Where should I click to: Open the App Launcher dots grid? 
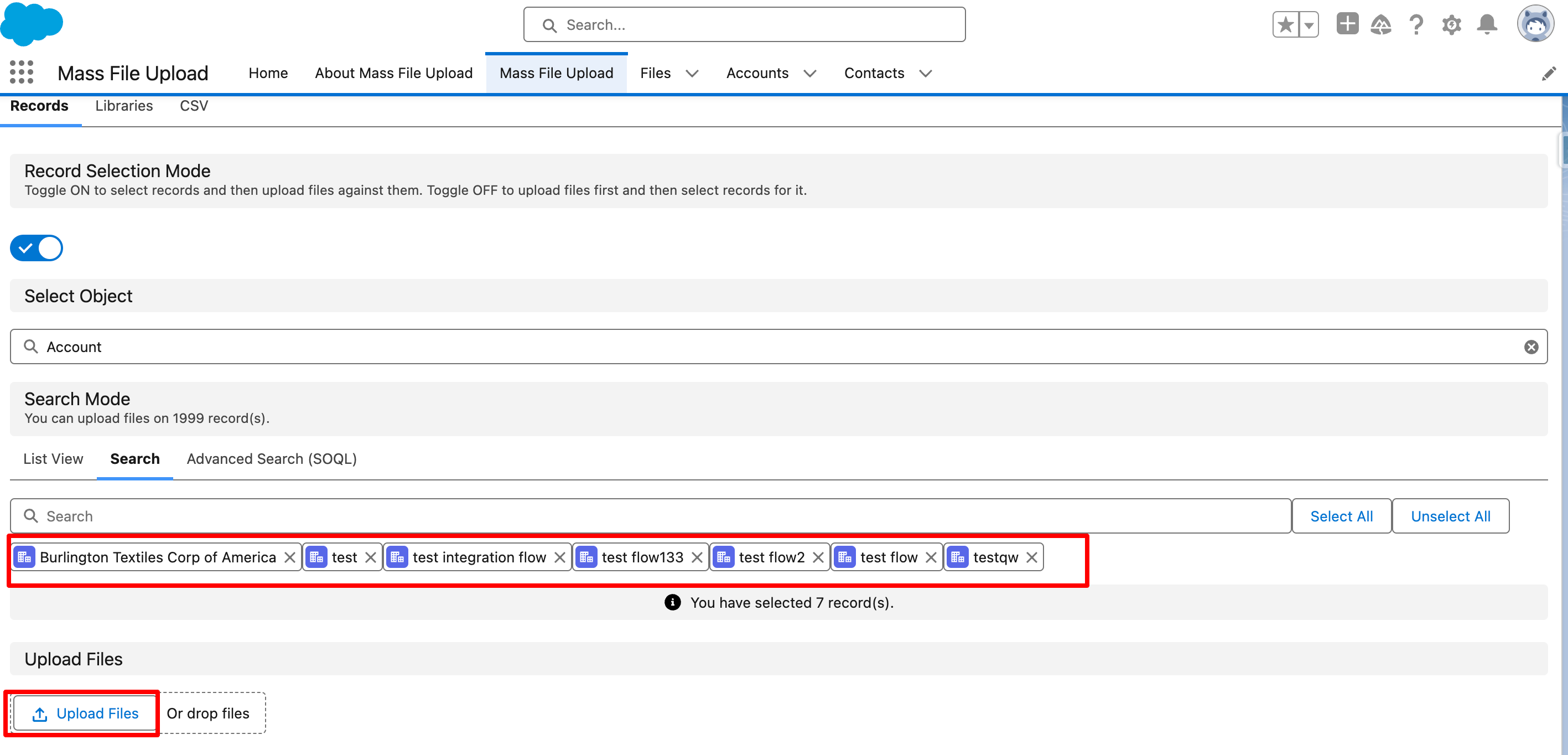(x=22, y=73)
